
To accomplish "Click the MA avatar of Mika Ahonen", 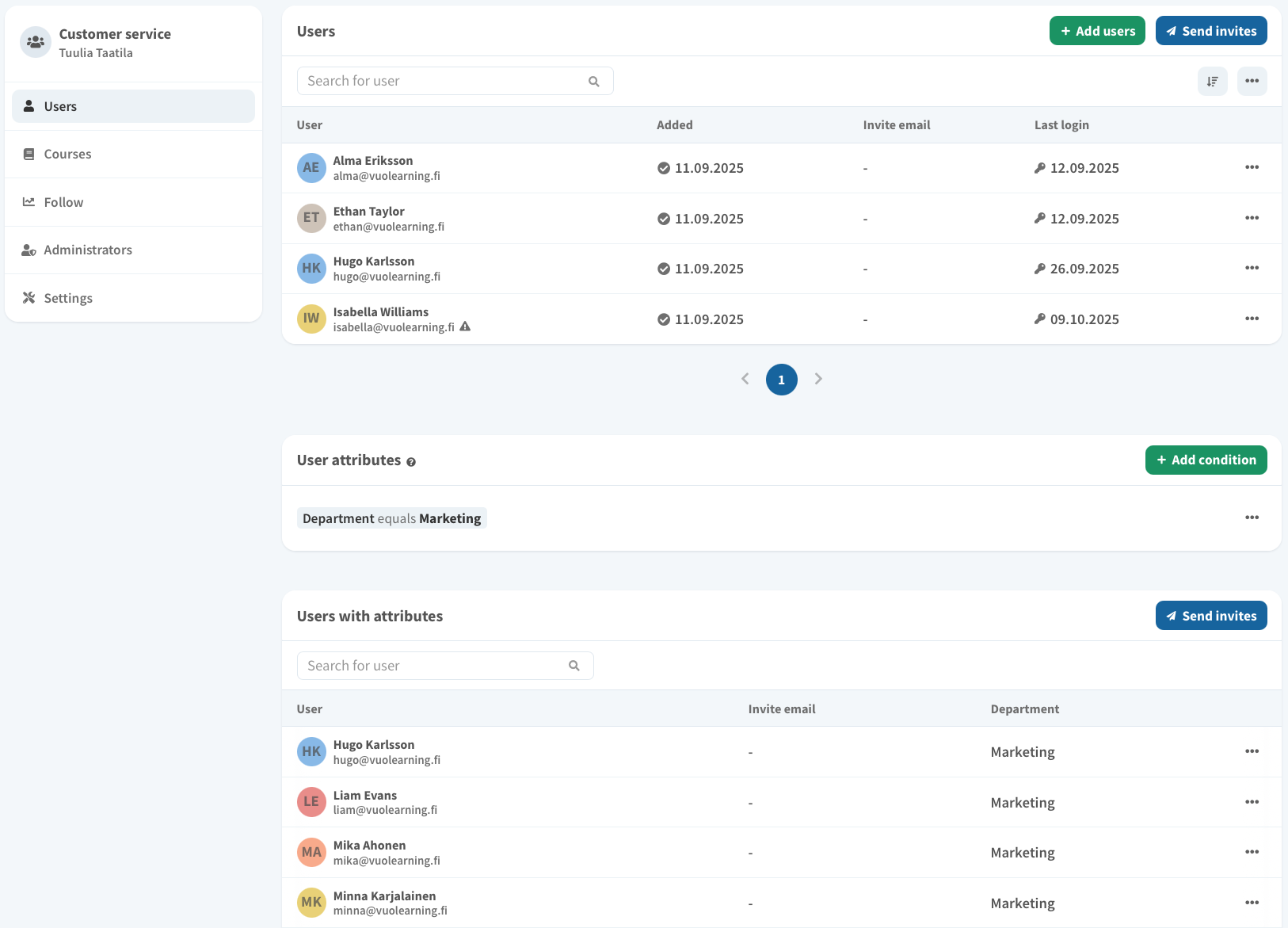I will click(311, 853).
